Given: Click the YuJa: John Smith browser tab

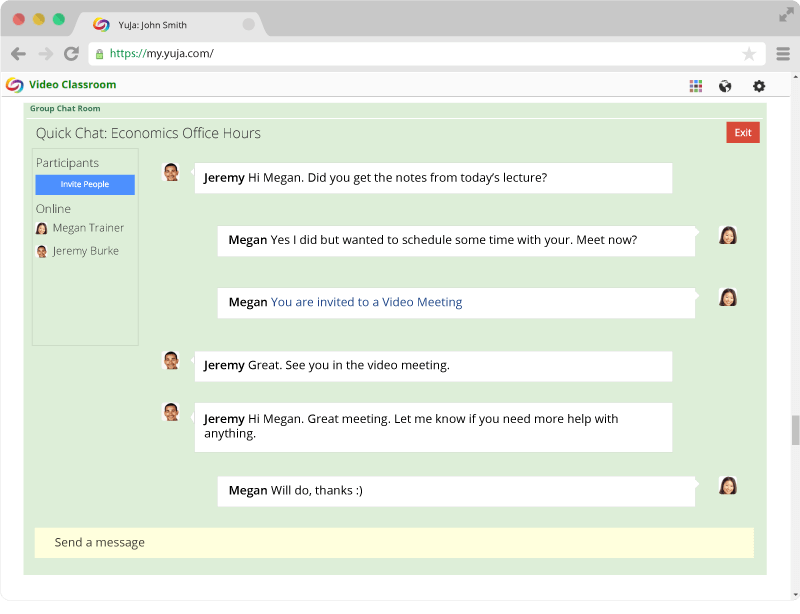Looking at the screenshot, I should point(171,24).
